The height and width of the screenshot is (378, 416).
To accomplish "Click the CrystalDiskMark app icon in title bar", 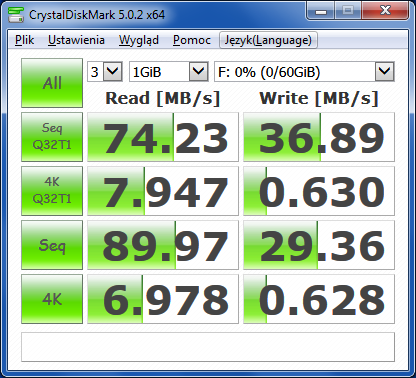I will pos(16,15).
